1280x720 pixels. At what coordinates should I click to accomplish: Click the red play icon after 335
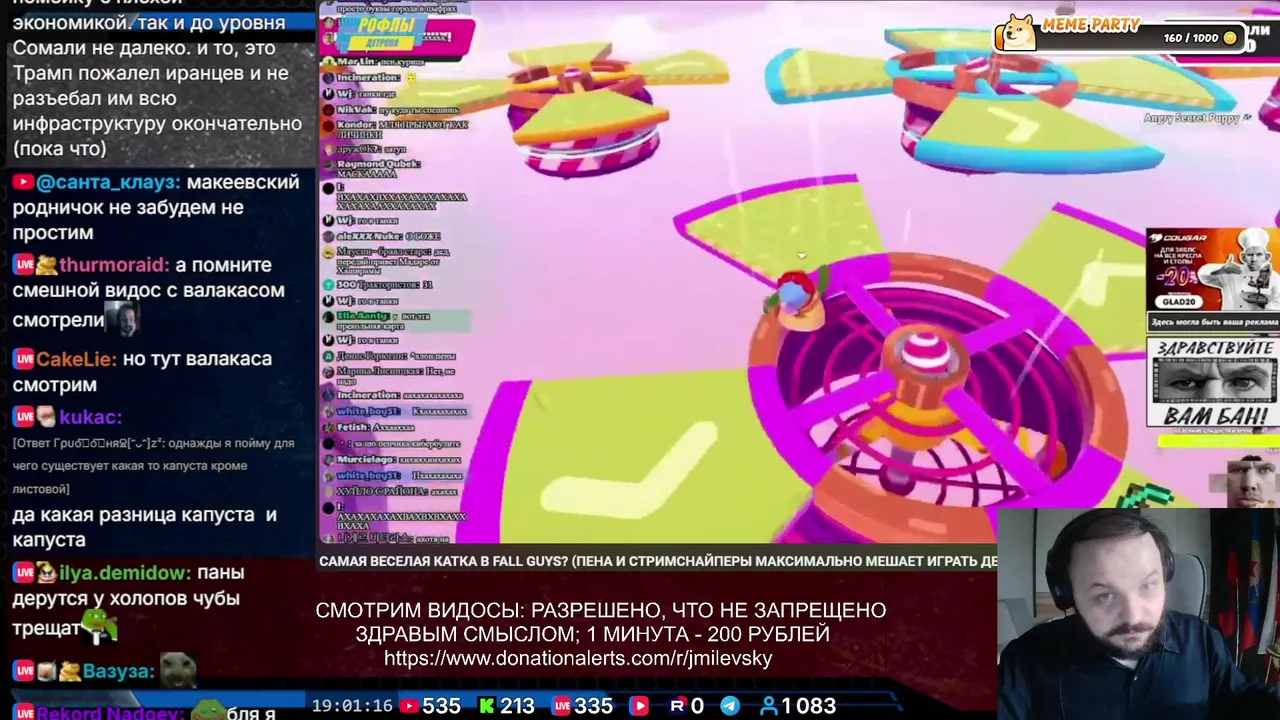point(639,706)
